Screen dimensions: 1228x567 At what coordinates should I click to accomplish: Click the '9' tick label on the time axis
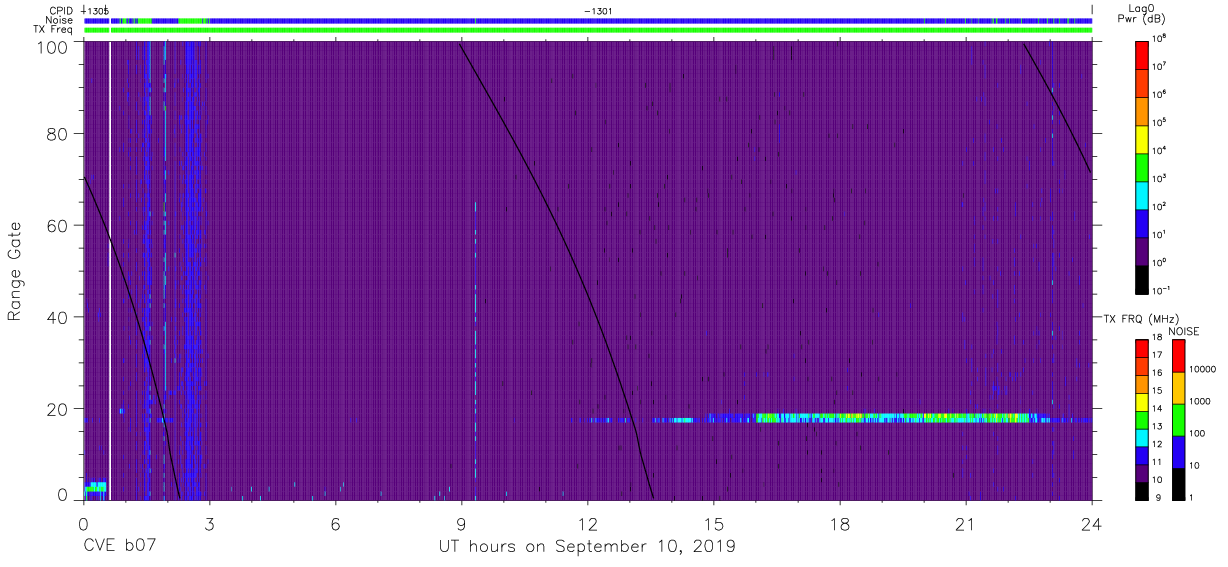pyautogui.click(x=461, y=524)
